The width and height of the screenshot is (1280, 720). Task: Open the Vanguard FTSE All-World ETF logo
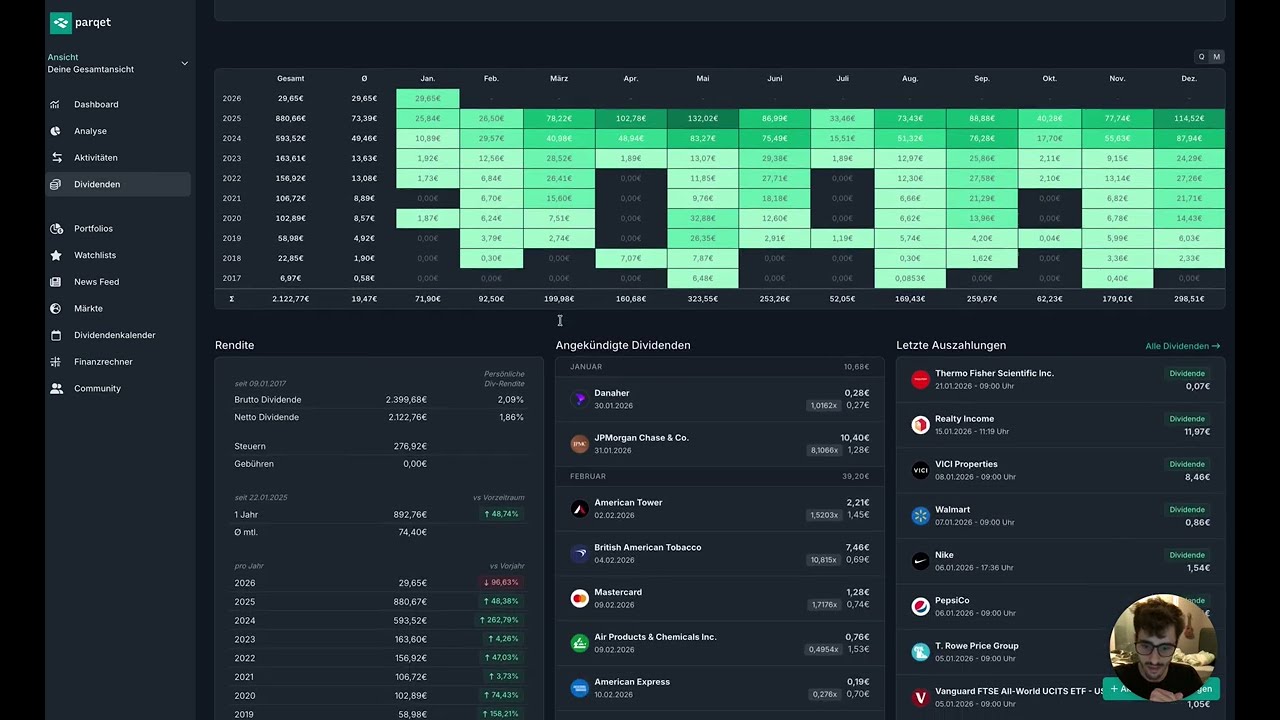[x=920, y=697]
